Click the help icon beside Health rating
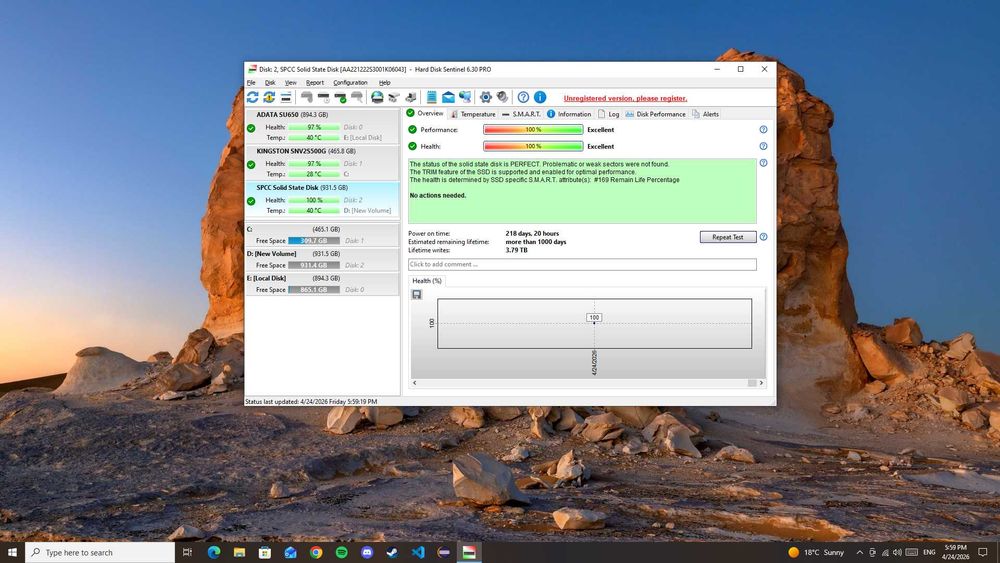 [763, 146]
